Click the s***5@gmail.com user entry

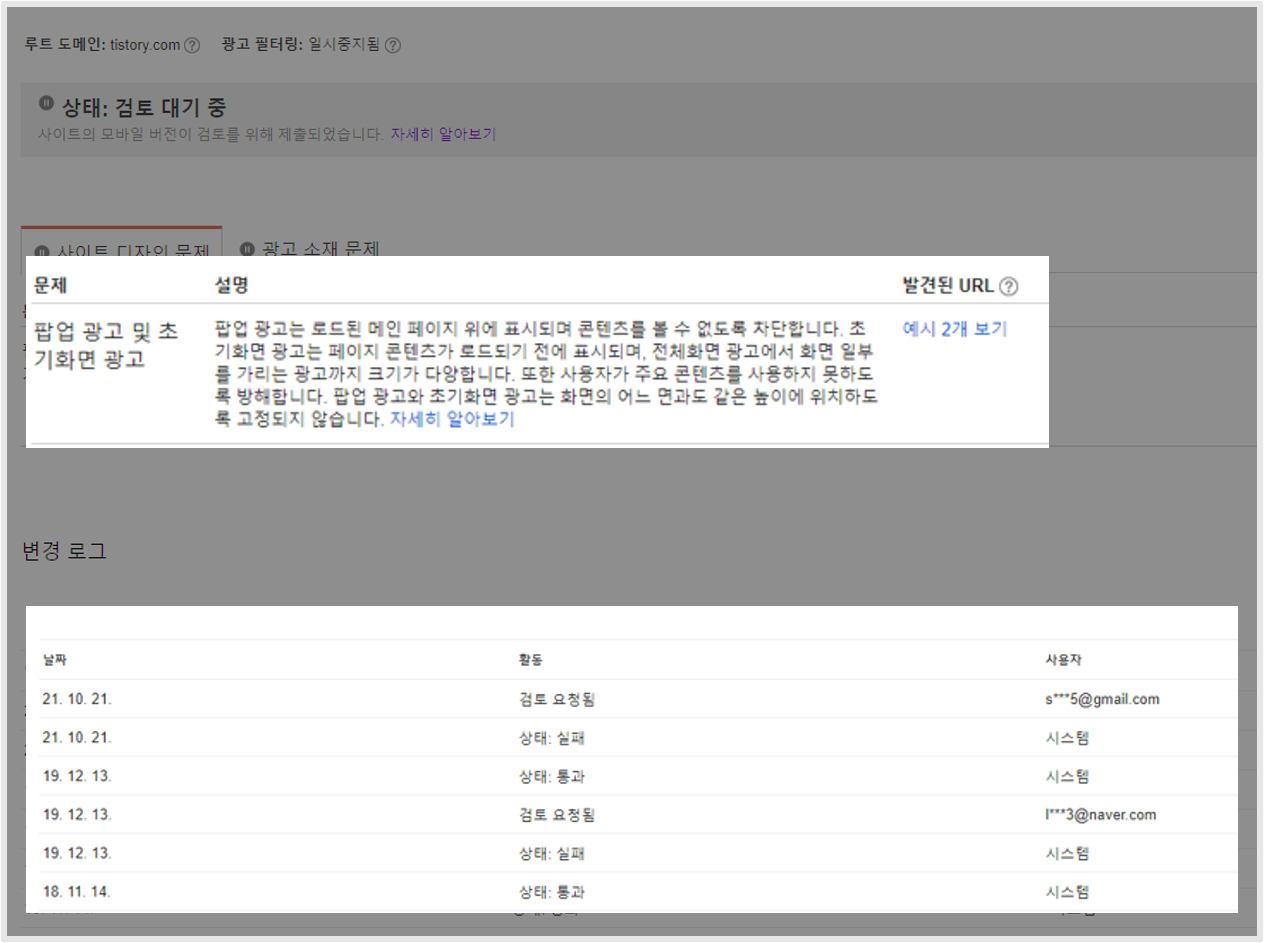[x=1103, y=698]
